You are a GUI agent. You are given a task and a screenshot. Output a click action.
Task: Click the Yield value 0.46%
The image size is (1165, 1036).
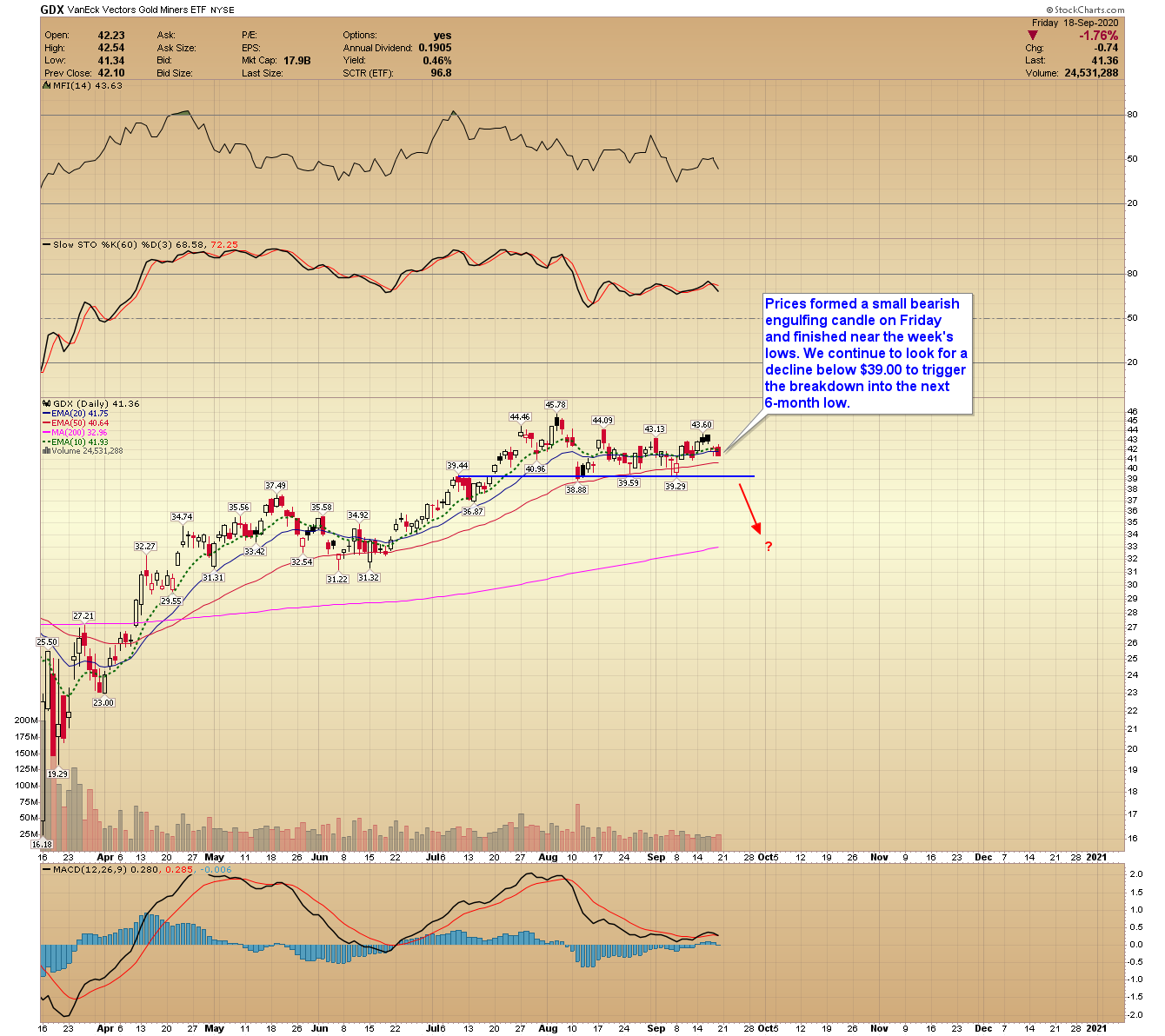pyautogui.click(x=437, y=61)
